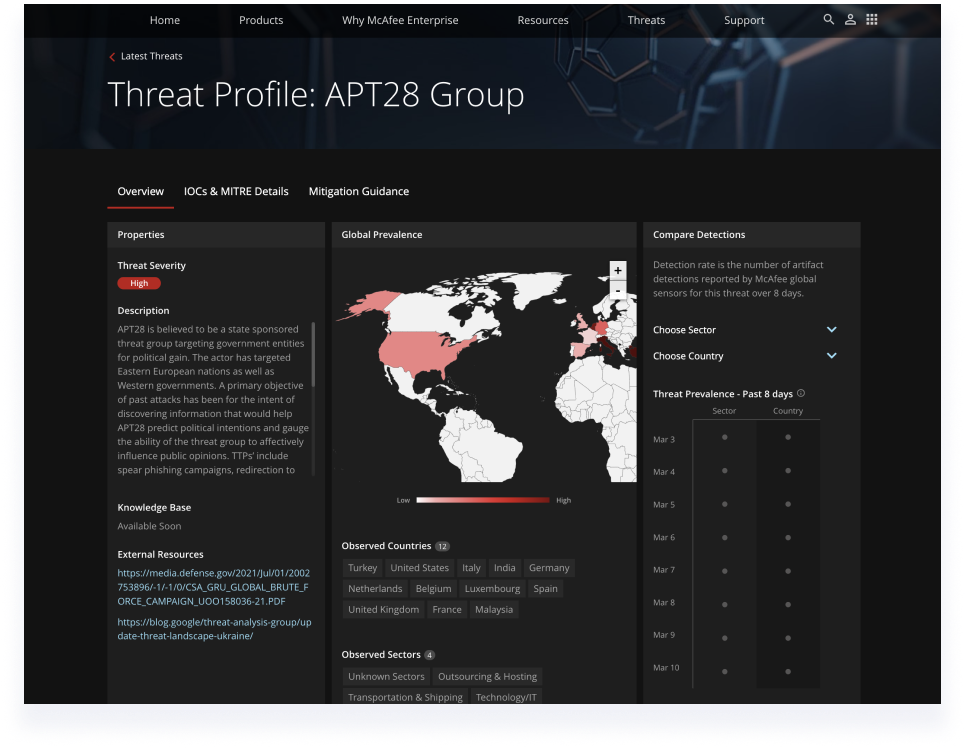Select the Turkey country tag
Viewport: 965px width, 748px height.
coord(362,568)
